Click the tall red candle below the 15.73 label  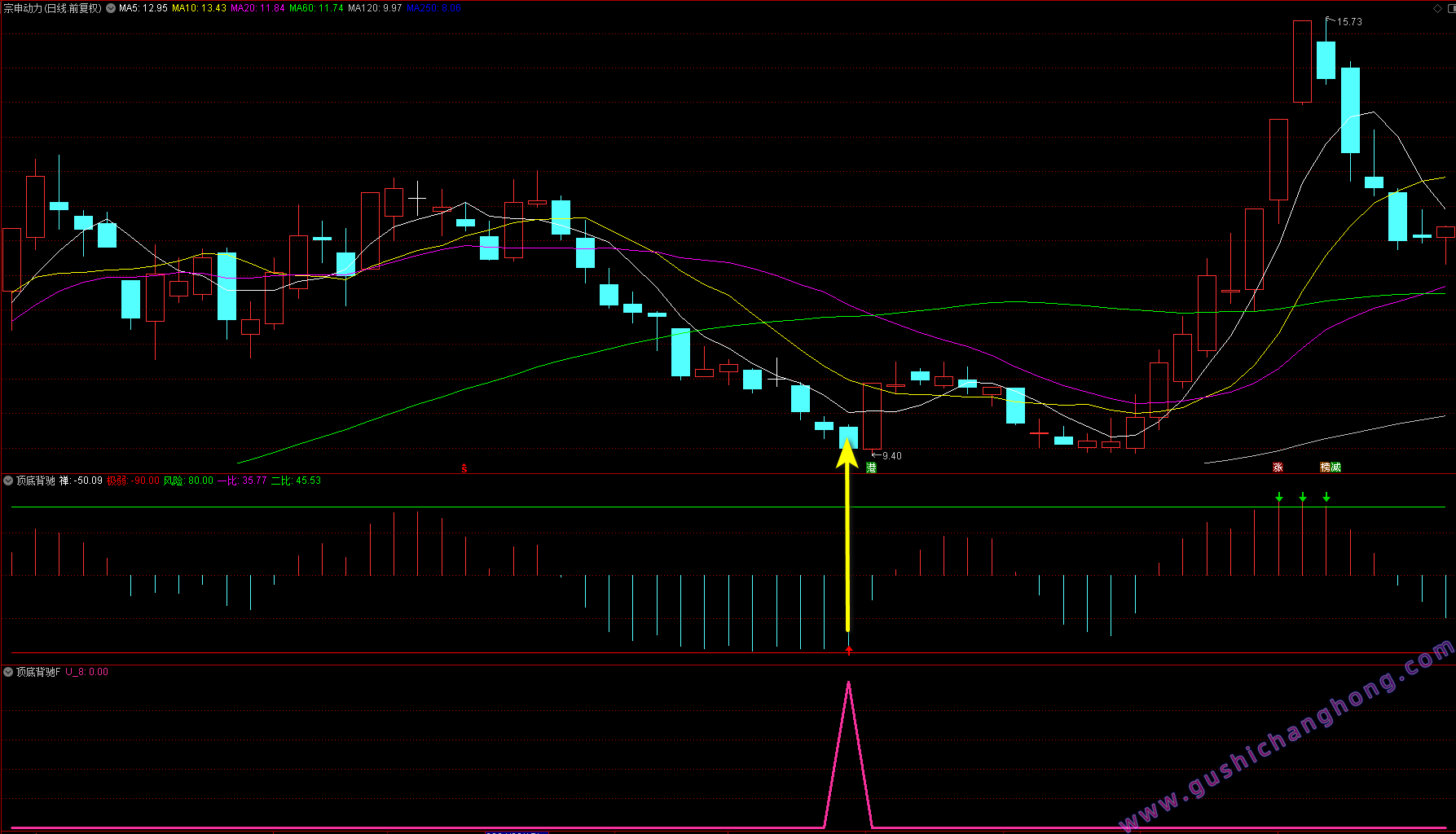(1302, 62)
